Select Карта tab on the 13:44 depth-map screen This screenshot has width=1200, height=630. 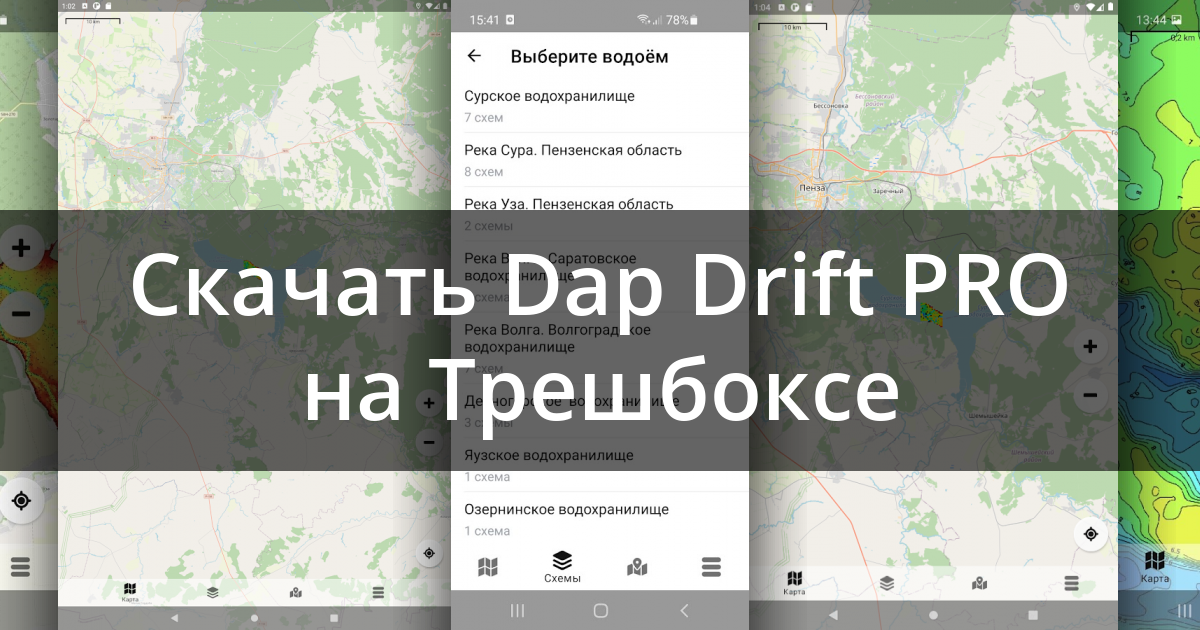1155,567
